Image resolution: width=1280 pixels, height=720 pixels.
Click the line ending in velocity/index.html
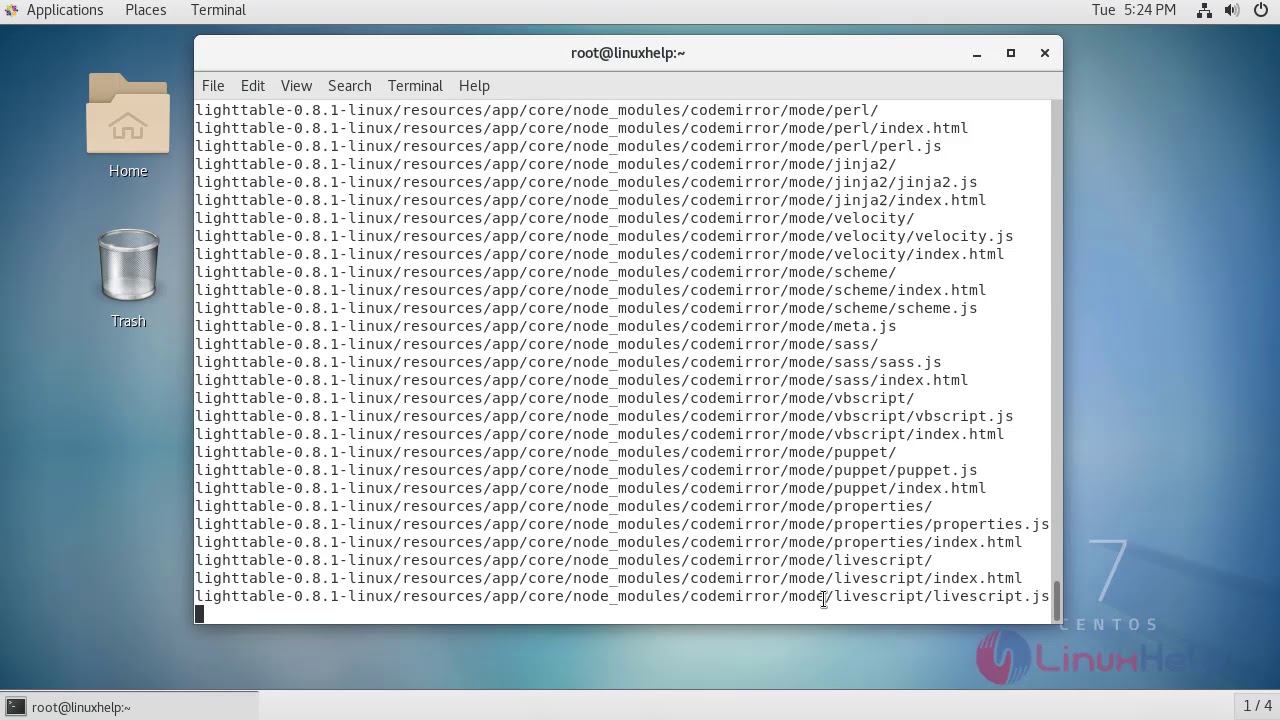[599, 254]
